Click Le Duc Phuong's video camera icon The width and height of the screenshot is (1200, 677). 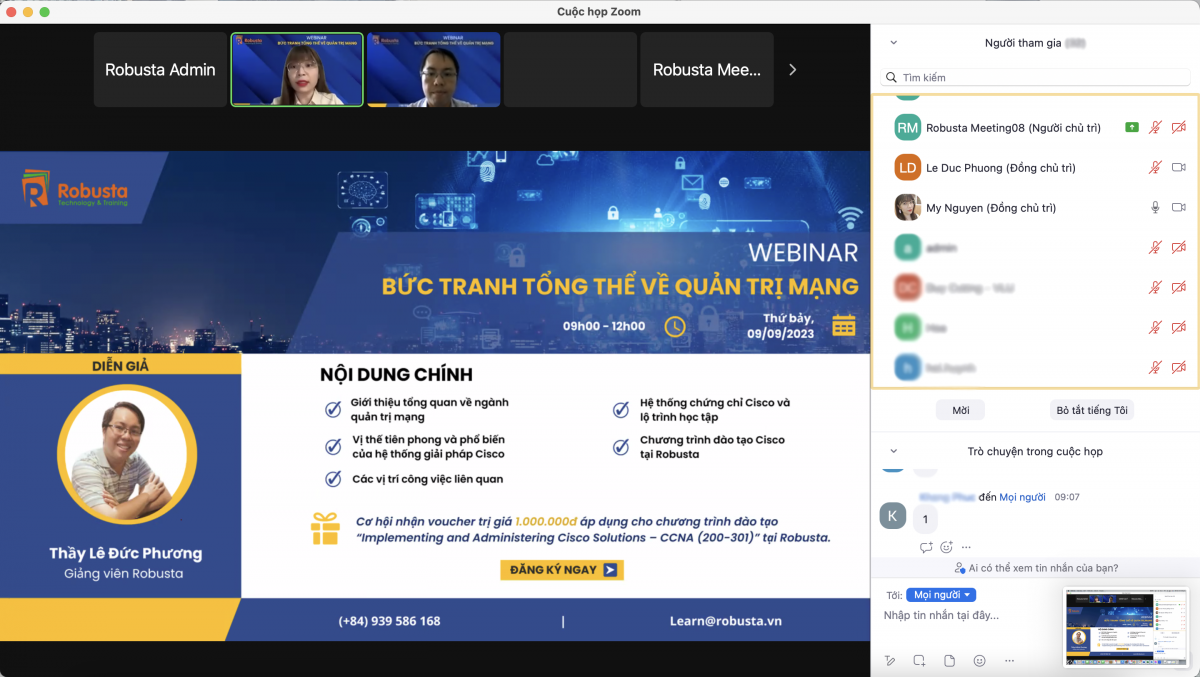1179,167
